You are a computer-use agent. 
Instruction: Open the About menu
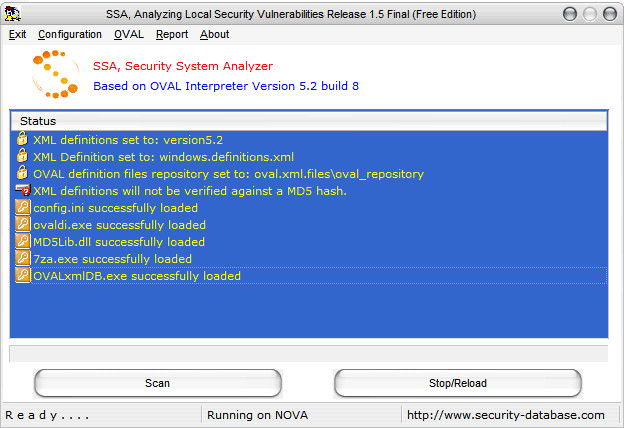[x=214, y=34]
